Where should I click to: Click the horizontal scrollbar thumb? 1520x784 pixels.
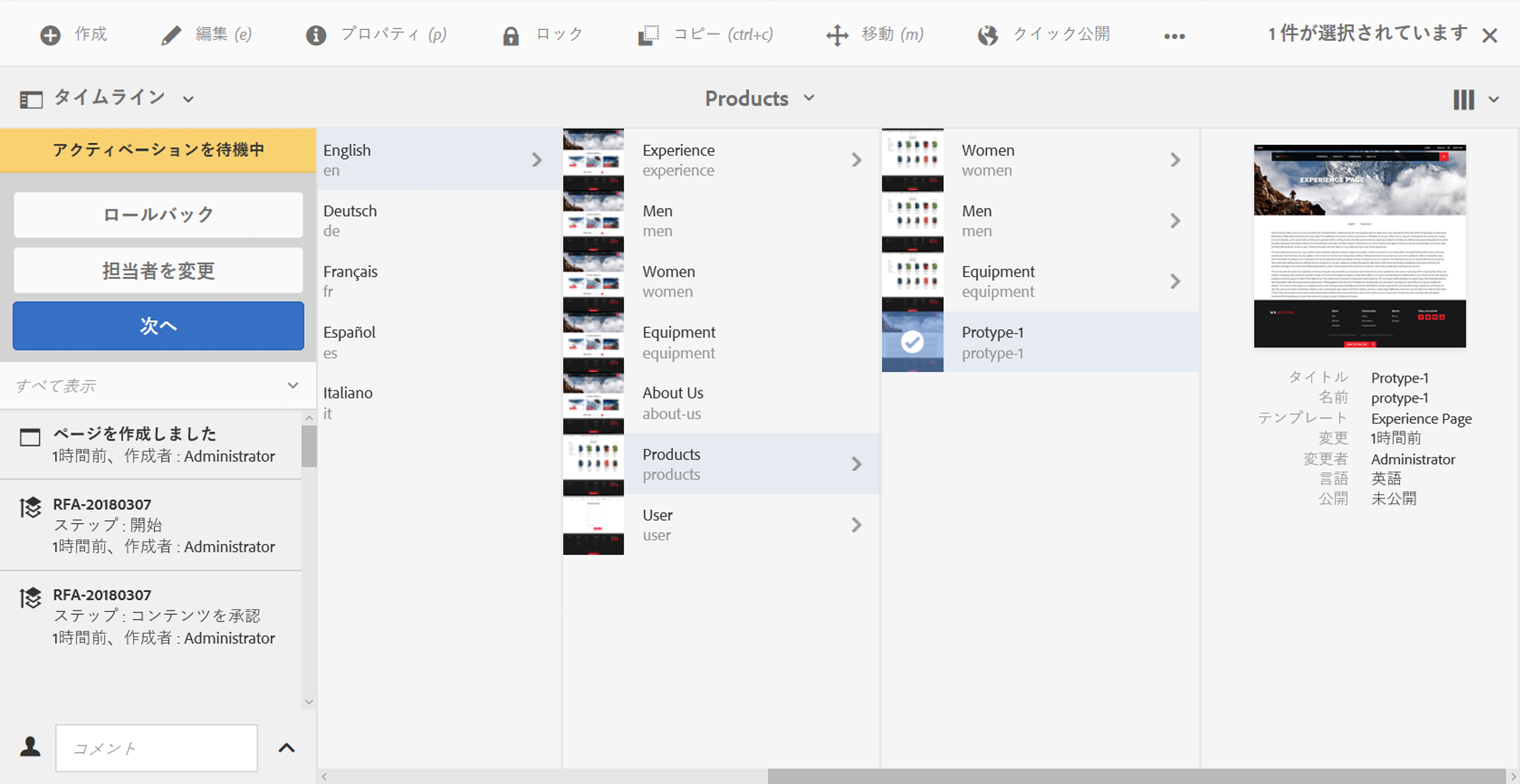coord(1135,777)
